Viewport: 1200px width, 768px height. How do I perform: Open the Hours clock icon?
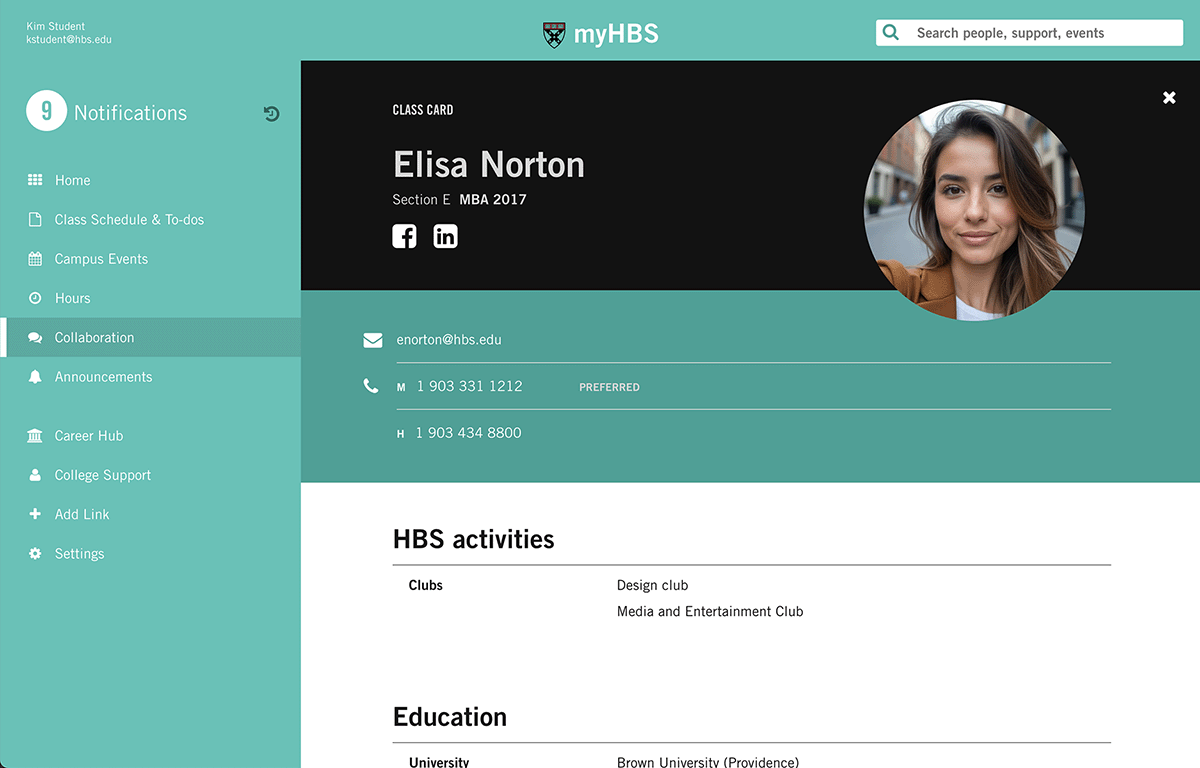[x=36, y=298]
